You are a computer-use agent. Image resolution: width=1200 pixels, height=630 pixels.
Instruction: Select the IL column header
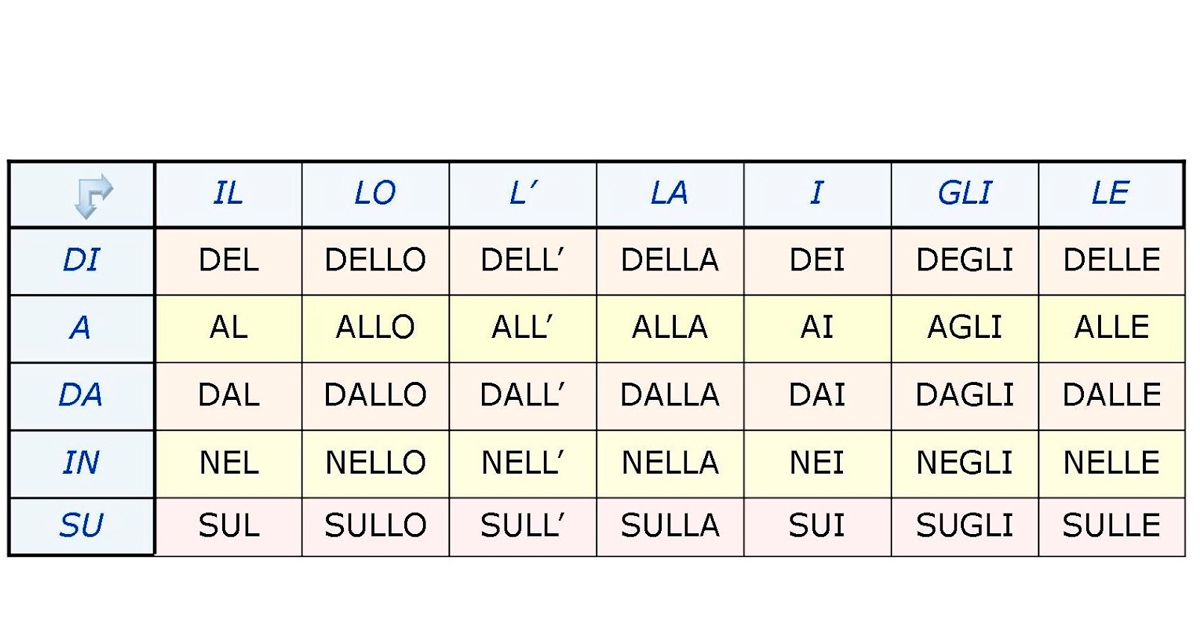coord(228,194)
